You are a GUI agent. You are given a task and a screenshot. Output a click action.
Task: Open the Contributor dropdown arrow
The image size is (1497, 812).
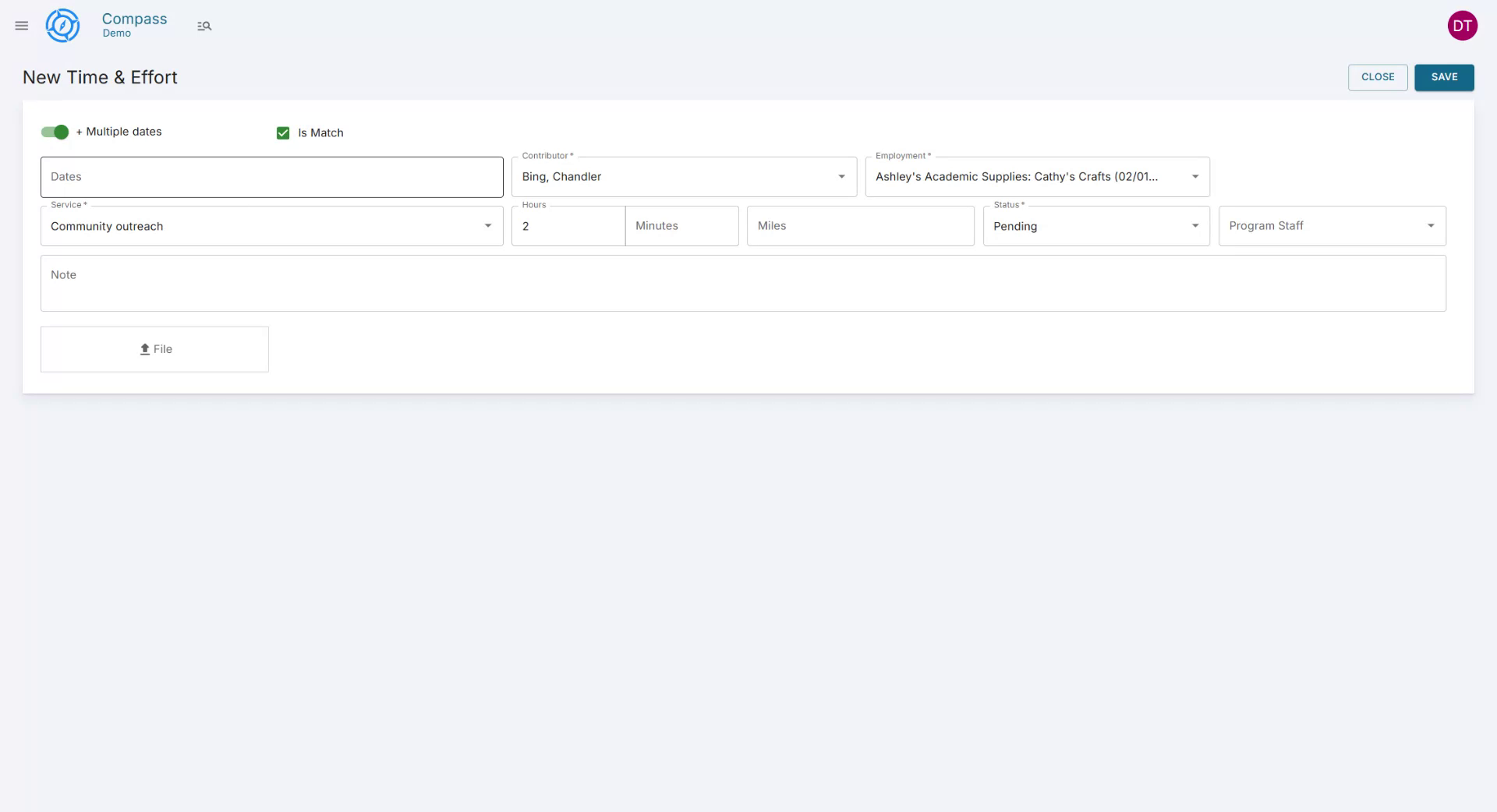(841, 176)
